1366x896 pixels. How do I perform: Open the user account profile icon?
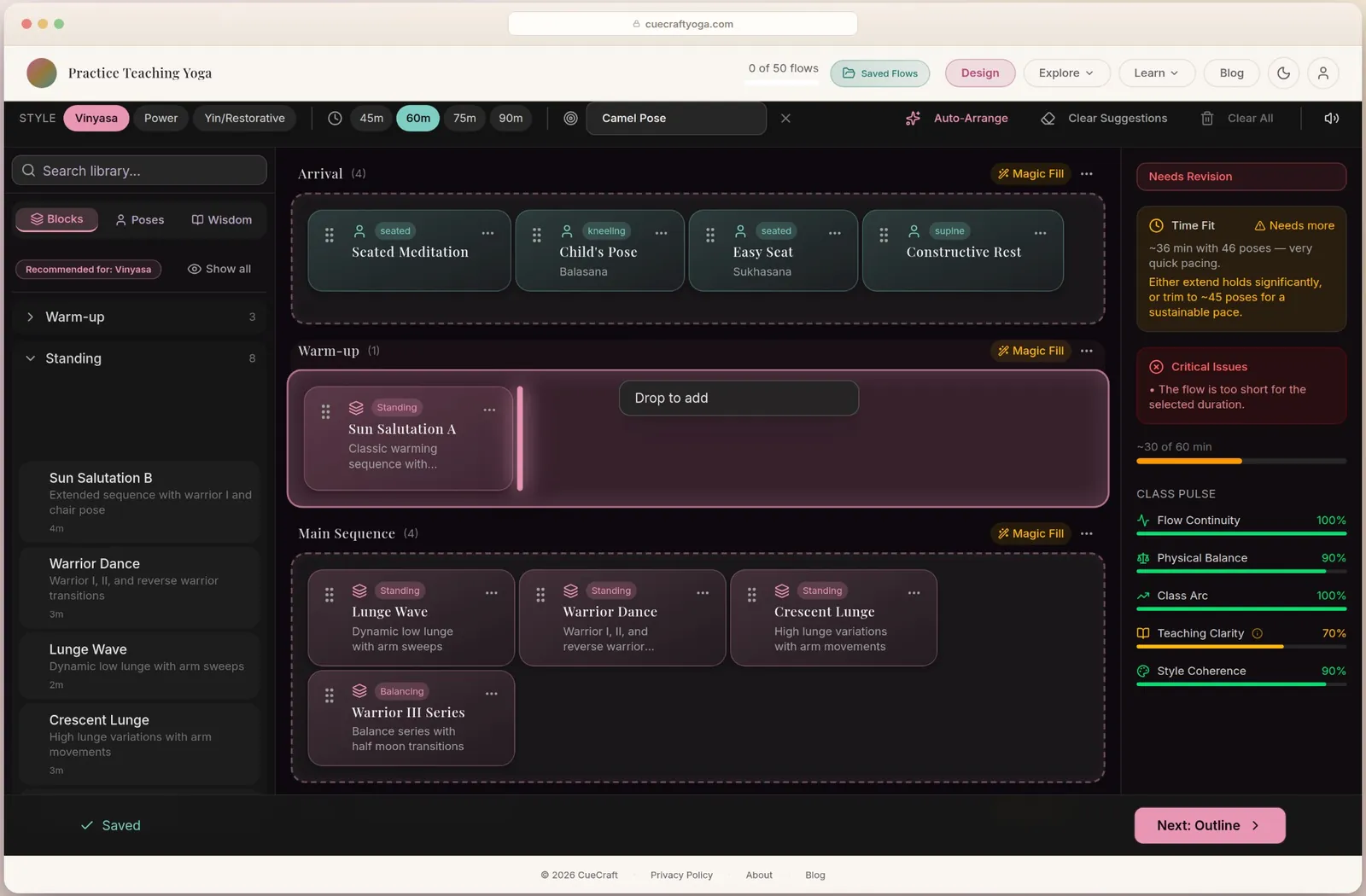(x=1322, y=73)
